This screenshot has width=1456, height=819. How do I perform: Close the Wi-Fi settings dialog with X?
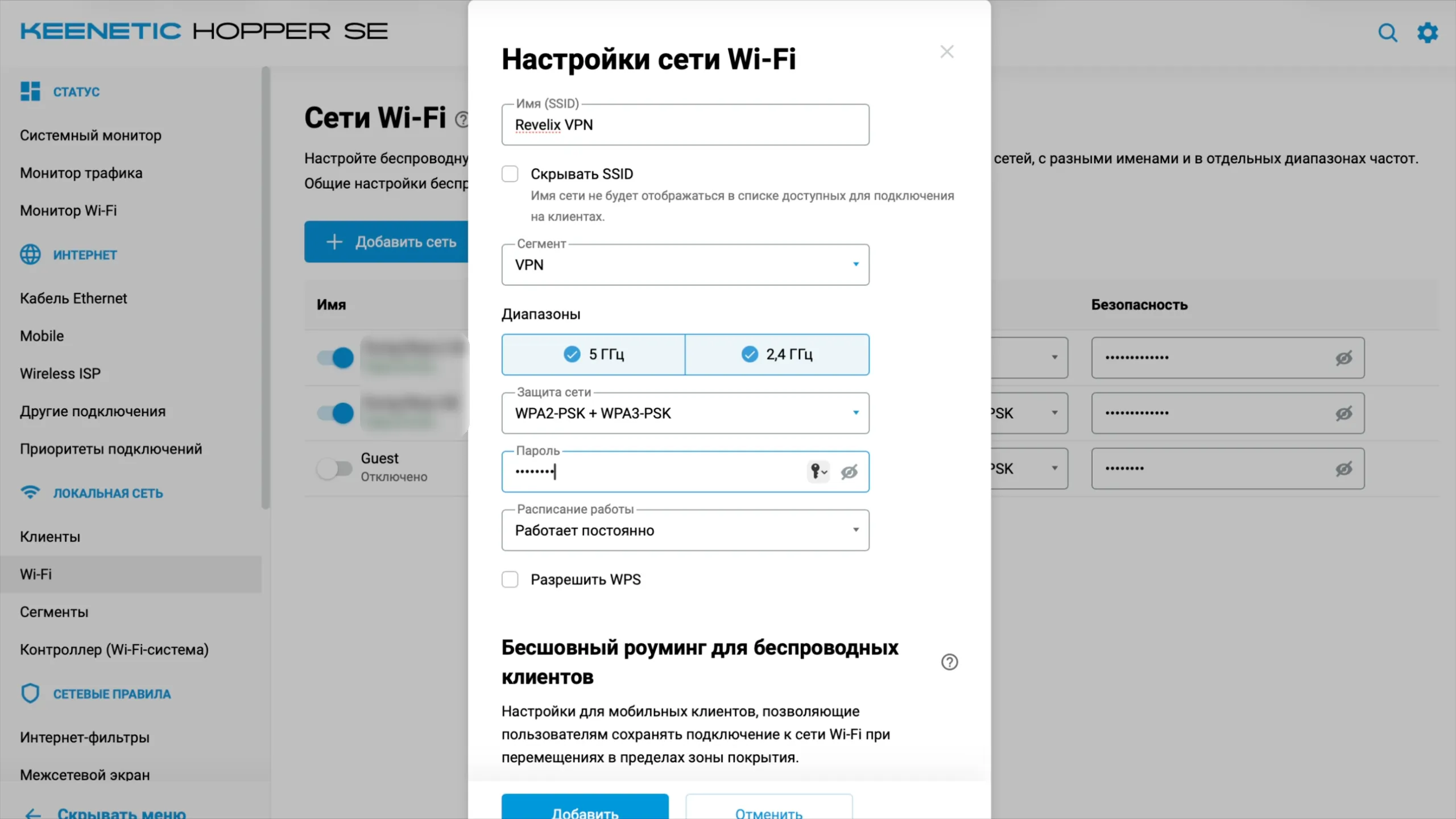pyautogui.click(x=947, y=52)
